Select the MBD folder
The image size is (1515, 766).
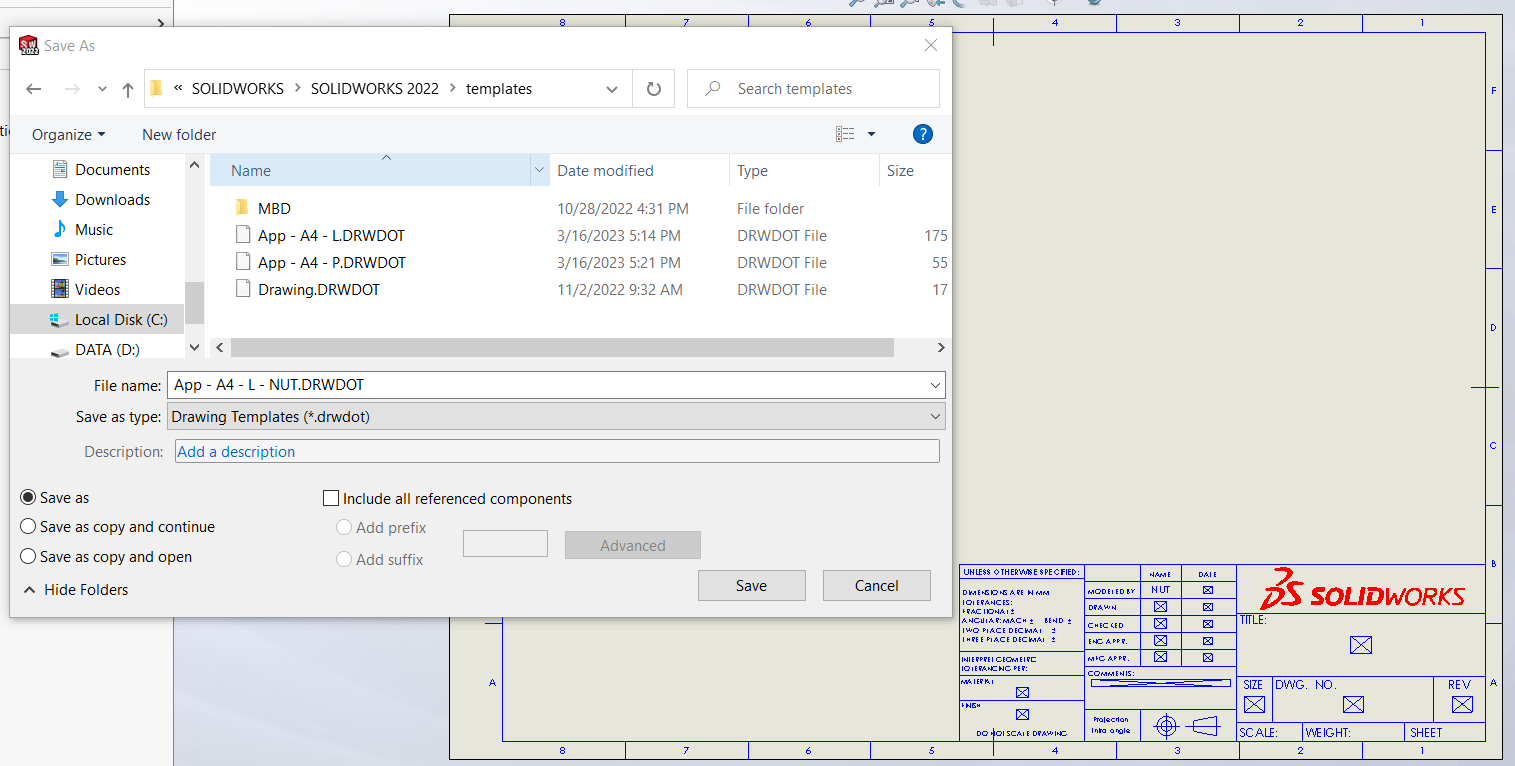[x=274, y=209]
